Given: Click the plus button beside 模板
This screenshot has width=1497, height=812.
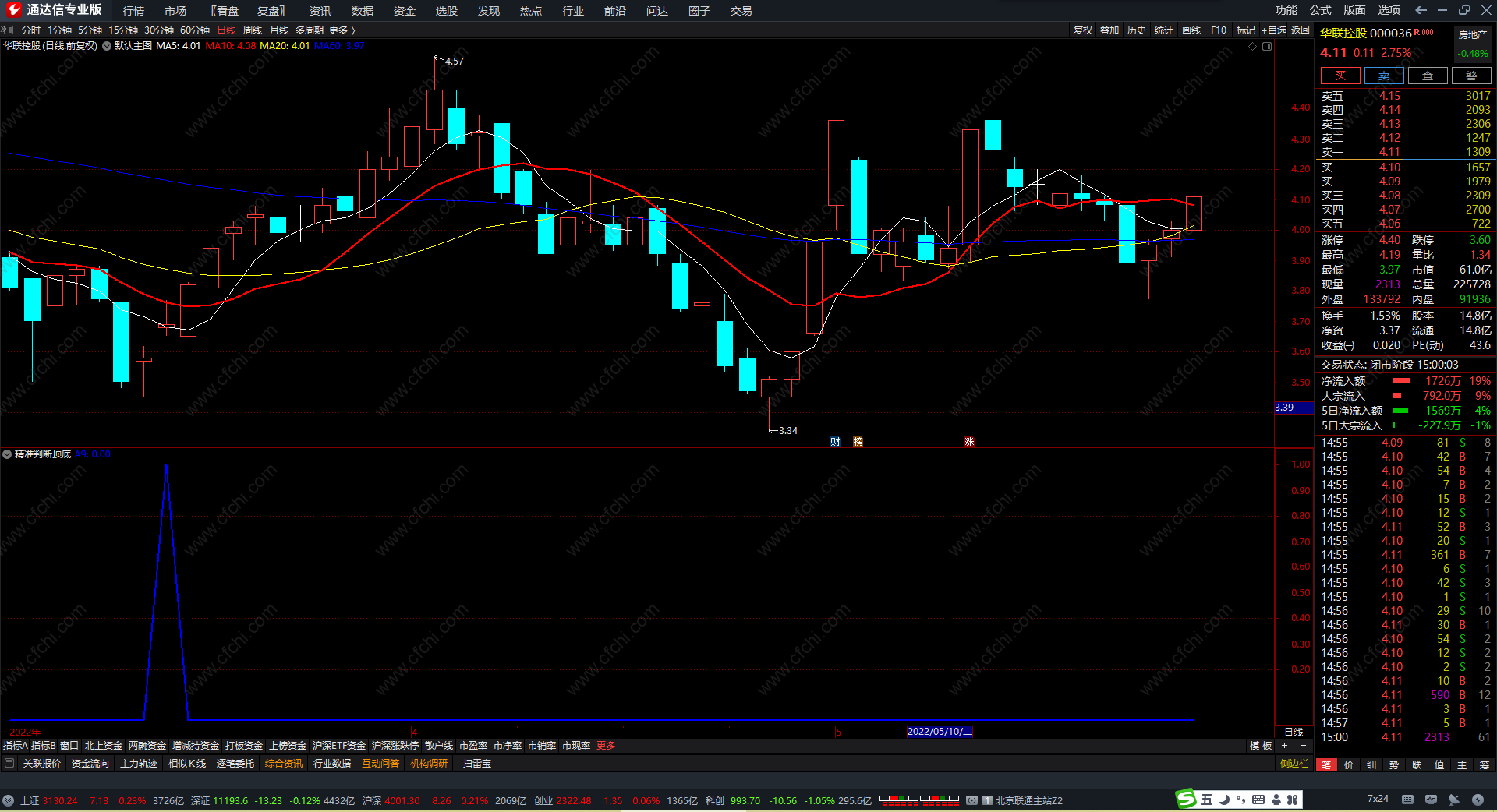Looking at the screenshot, I should coord(1284,746).
